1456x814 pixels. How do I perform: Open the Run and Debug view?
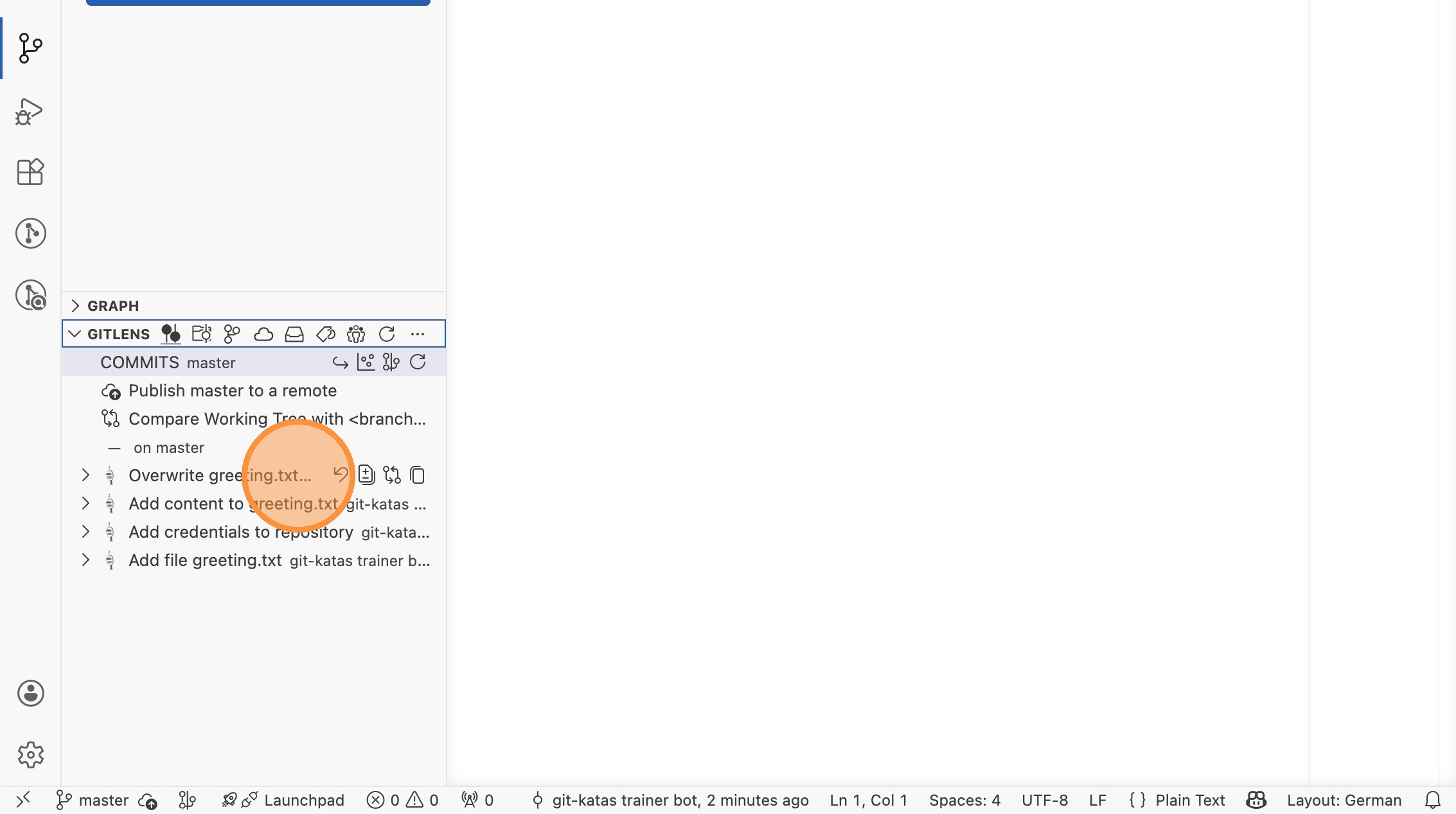click(29, 112)
